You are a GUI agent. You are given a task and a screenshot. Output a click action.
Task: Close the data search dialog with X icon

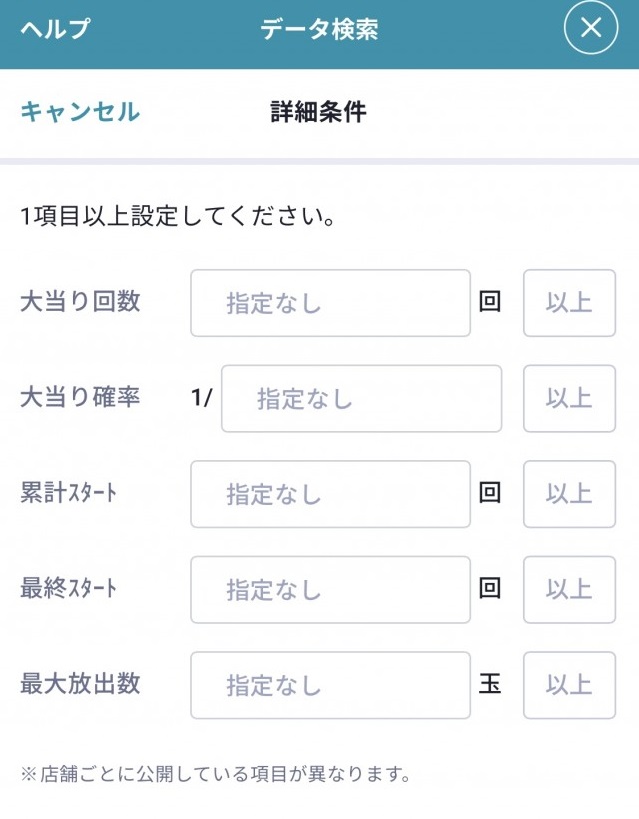click(591, 28)
